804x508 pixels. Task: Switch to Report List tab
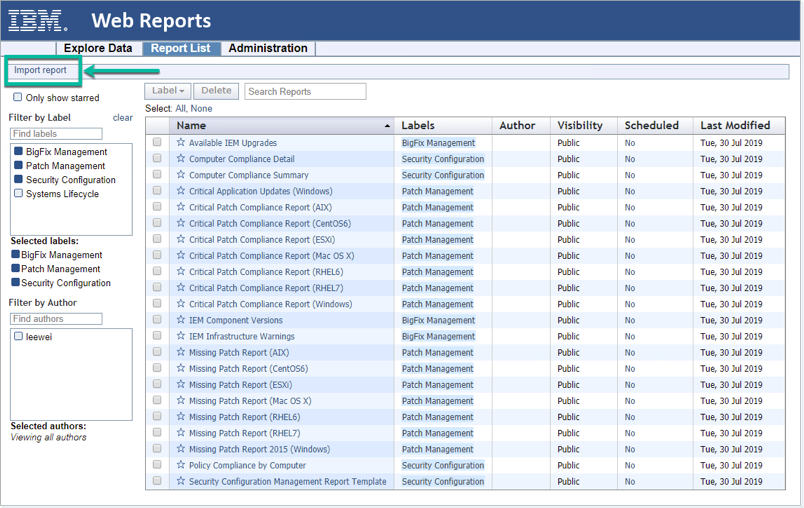(x=180, y=48)
